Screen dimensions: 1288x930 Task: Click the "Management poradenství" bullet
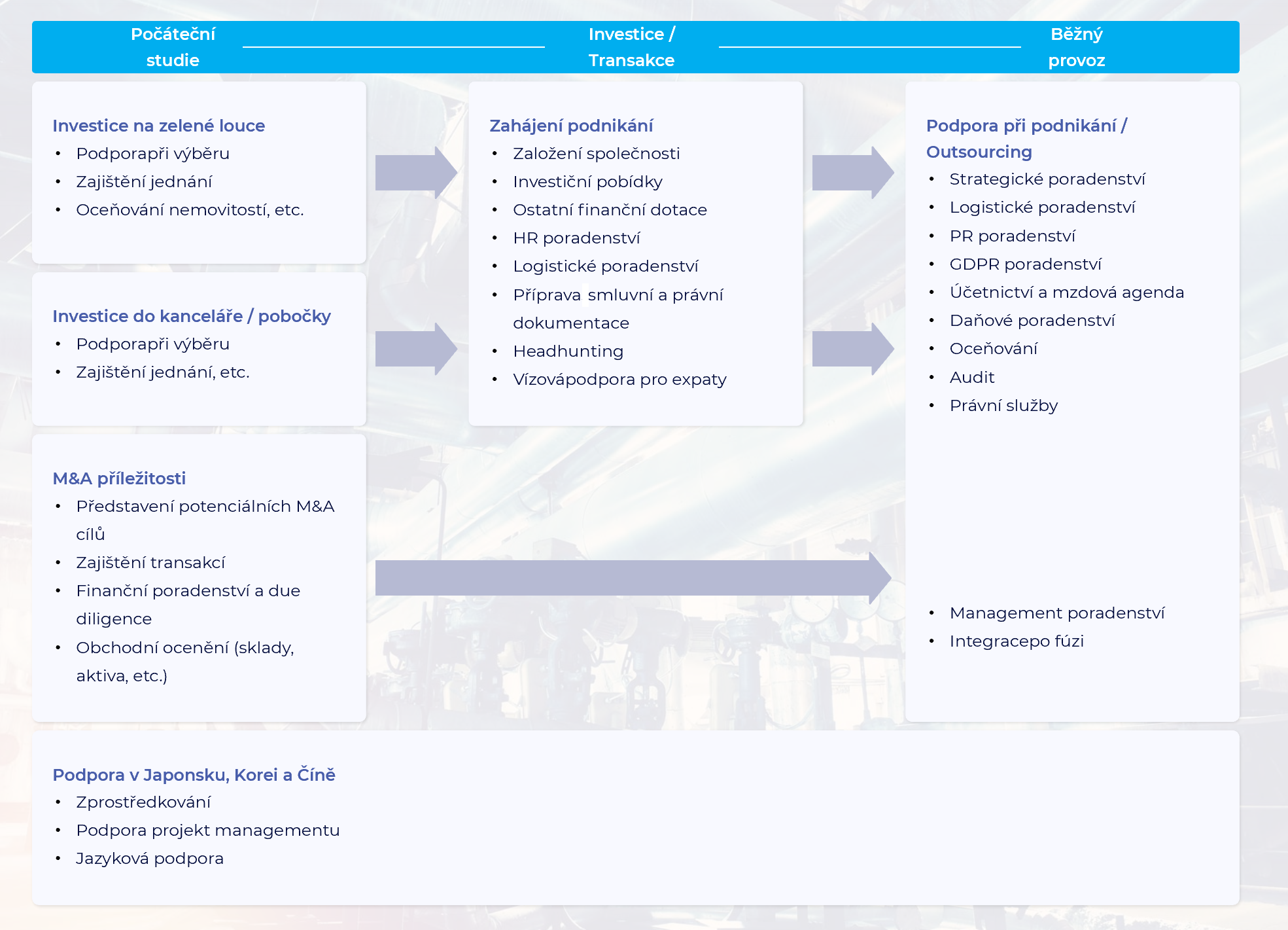tap(1057, 613)
